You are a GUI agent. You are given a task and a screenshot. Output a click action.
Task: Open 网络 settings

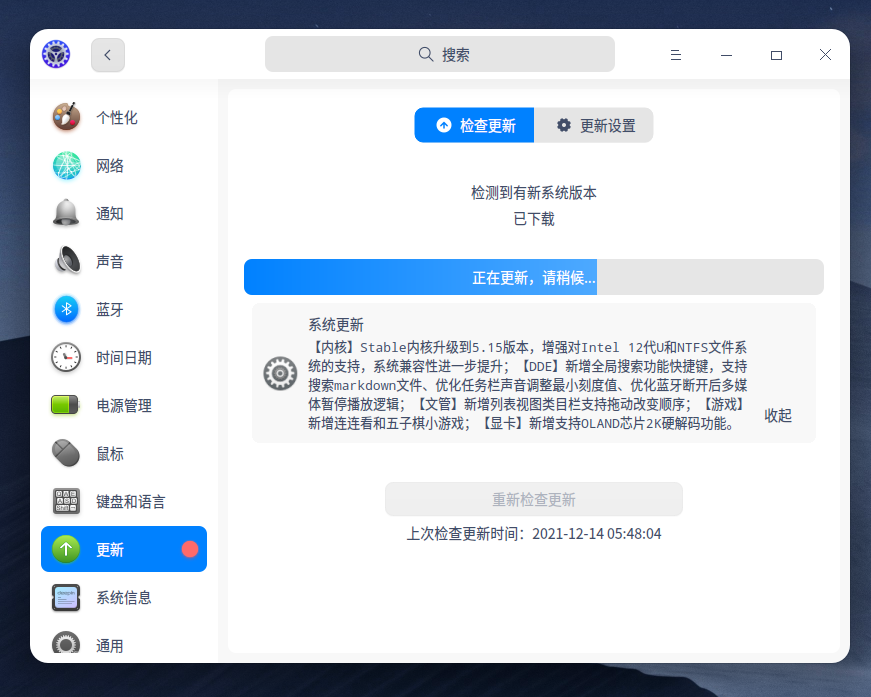(x=124, y=166)
